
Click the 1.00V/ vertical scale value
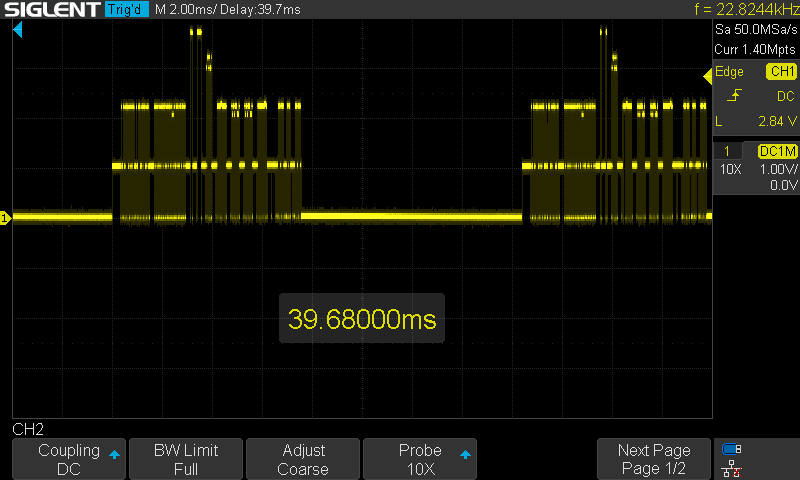778,169
